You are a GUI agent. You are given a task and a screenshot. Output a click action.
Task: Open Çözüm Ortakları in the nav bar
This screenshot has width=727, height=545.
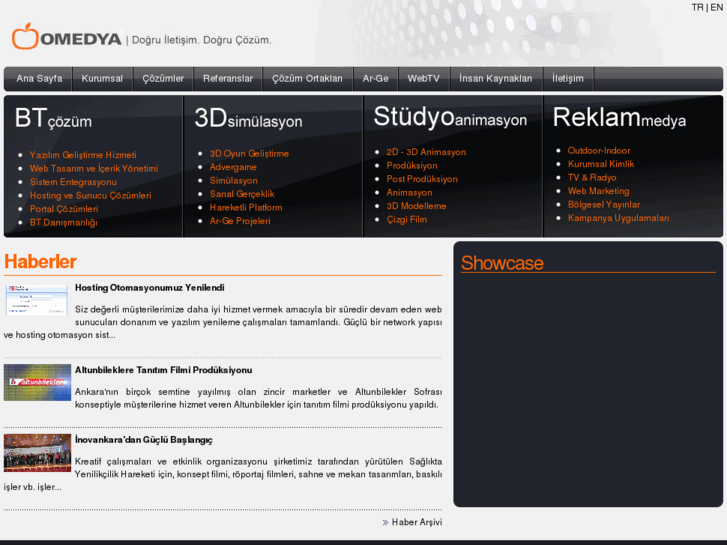point(307,78)
